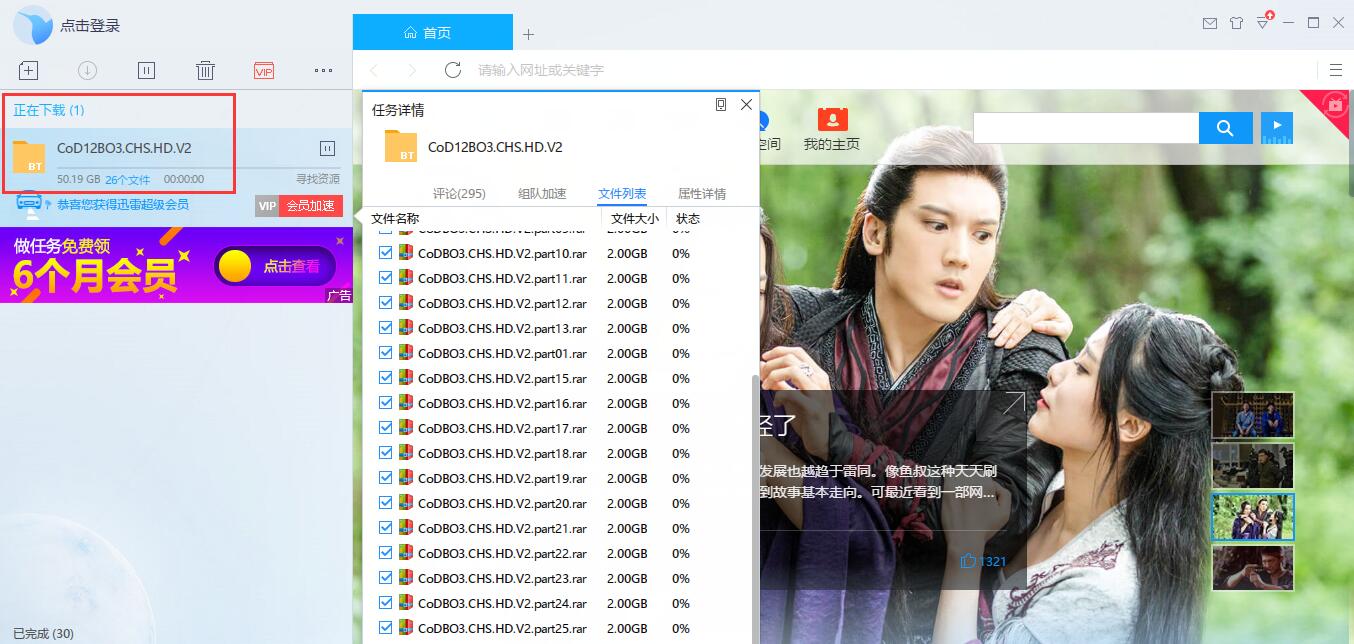Go forward in the browser

(412, 70)
